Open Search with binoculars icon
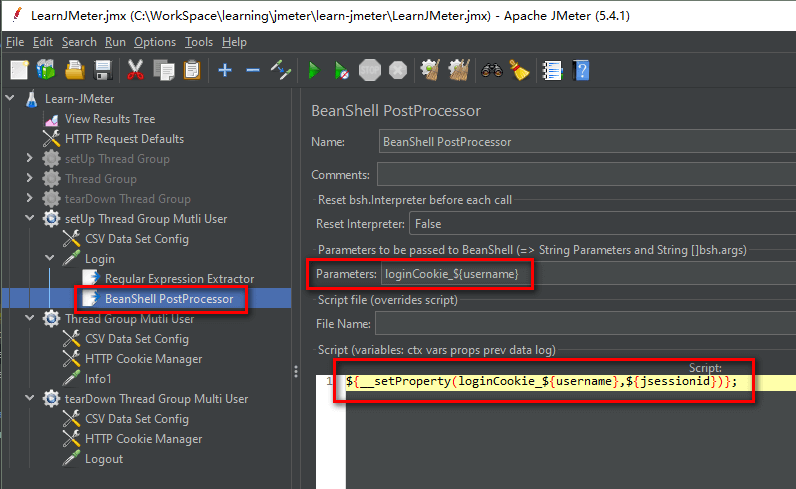Viewport: 796px width, 489px height. pos(491,70)
